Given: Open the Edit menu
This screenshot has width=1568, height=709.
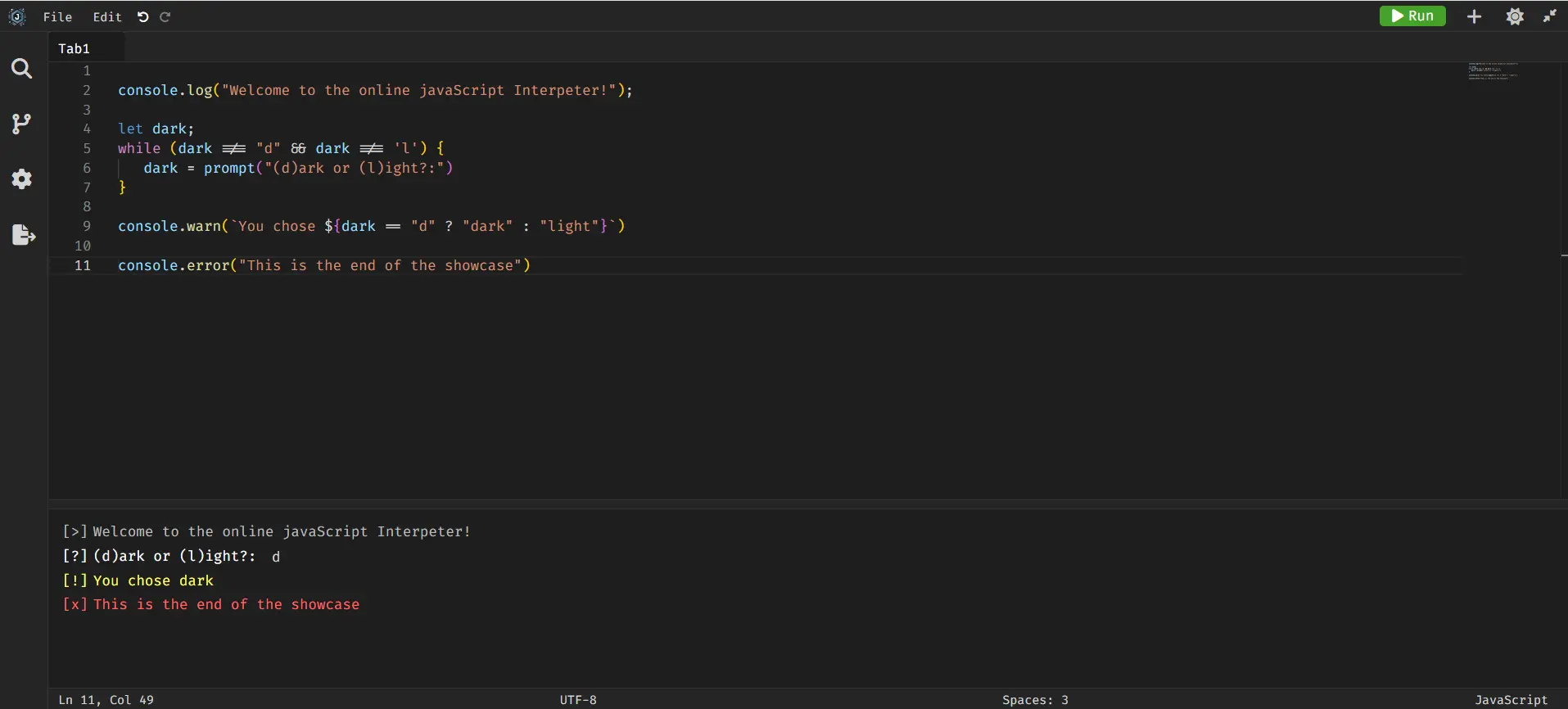Looking at the screenshot, I should (106, 16).
